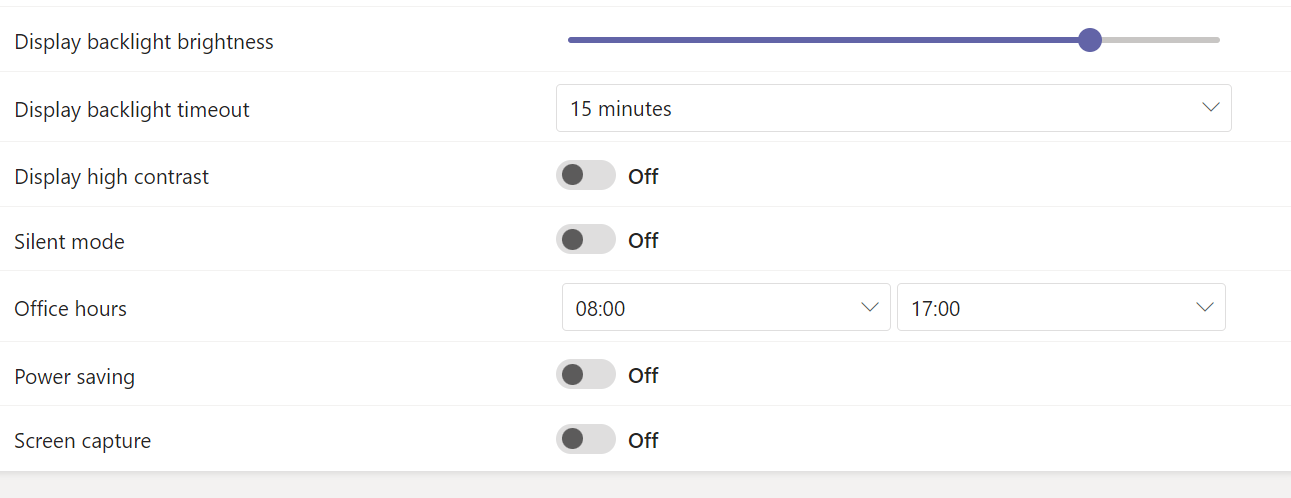Enable the Power saving toggle
This screenshot has height=498, width=1291.
[x=585, y=375]
